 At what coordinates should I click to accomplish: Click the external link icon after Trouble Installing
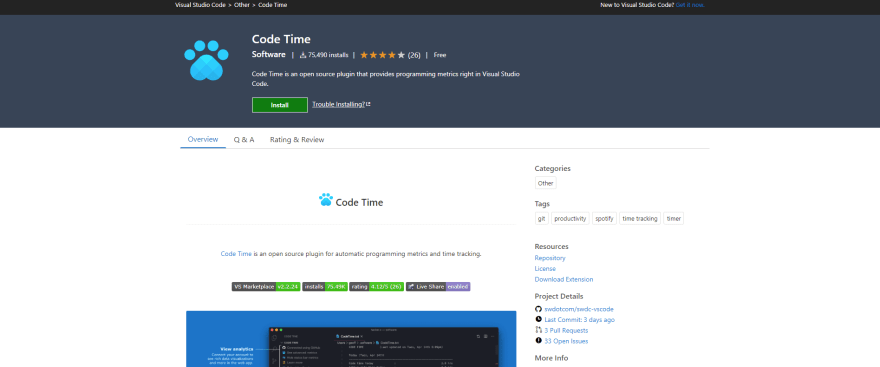368,104
